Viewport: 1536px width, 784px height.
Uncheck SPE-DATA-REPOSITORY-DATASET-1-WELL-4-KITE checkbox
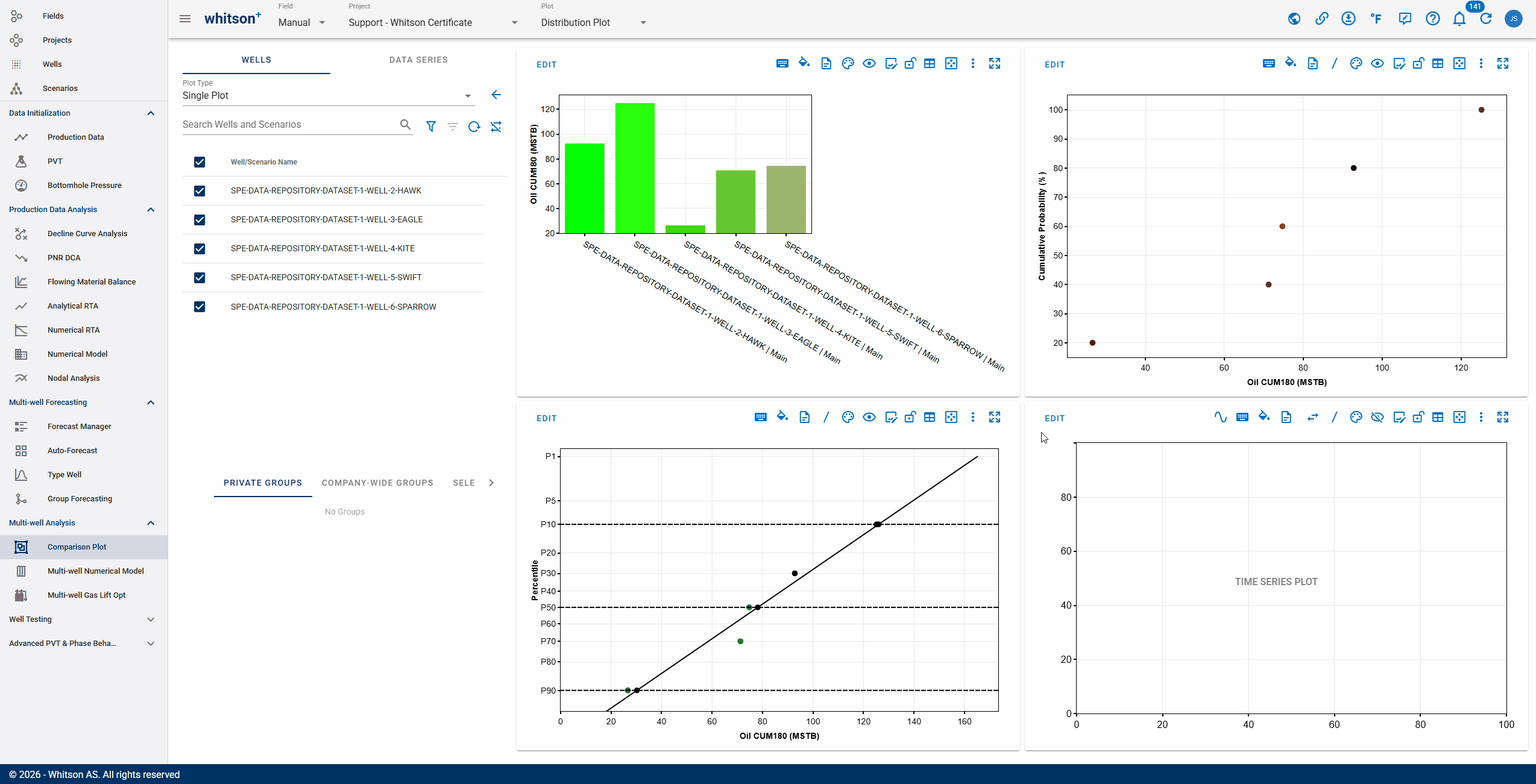[x=200, y=248]
